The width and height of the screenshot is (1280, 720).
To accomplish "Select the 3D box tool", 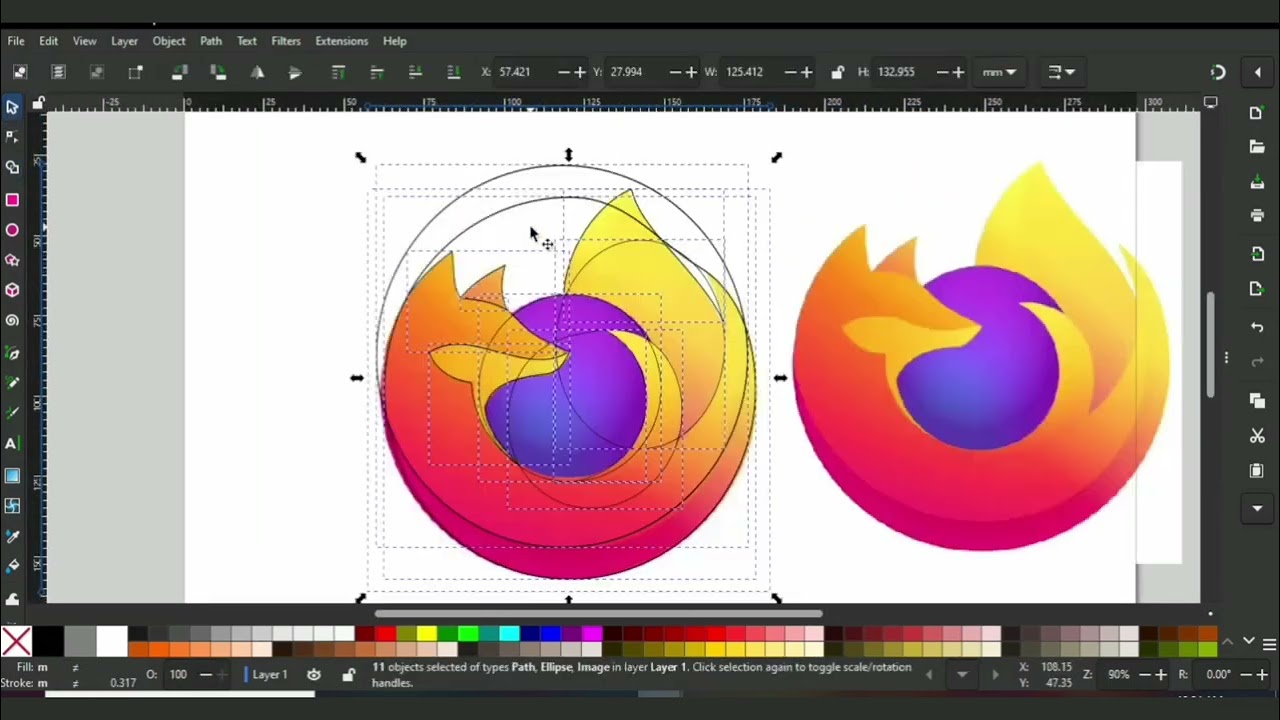I will click(12, 290).
